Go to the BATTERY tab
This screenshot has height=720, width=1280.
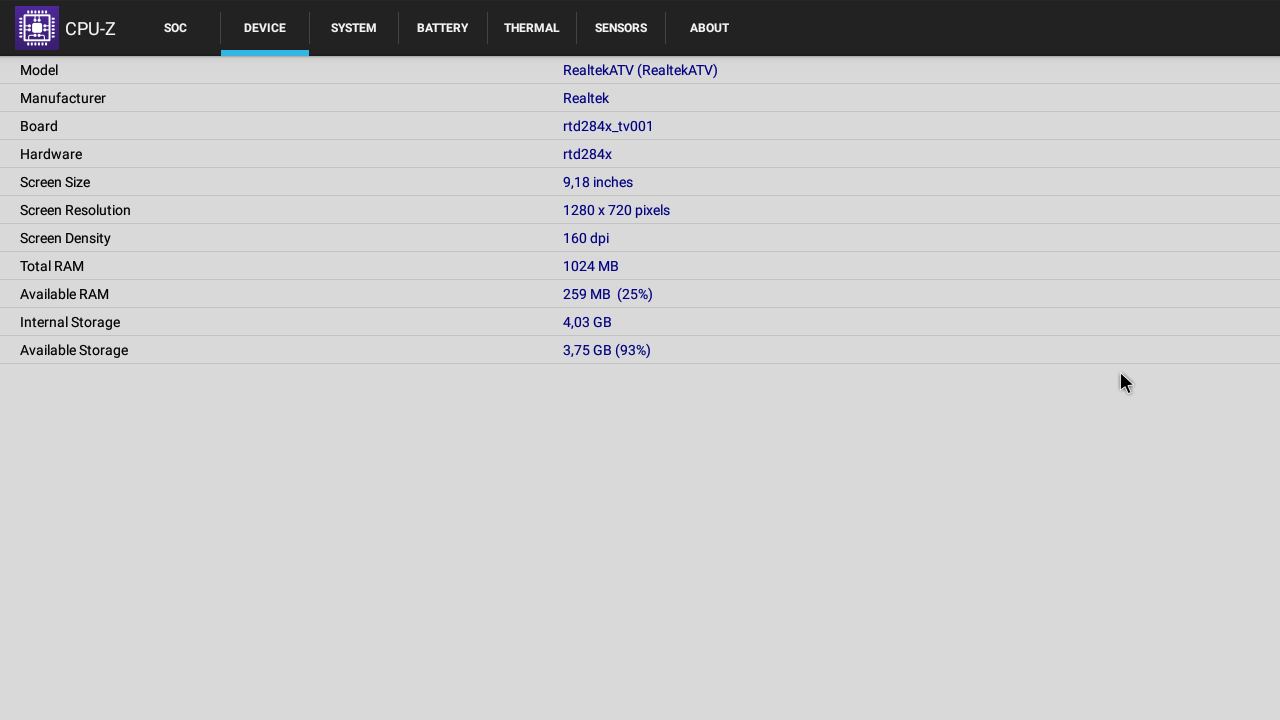click(x=443, y=28)
